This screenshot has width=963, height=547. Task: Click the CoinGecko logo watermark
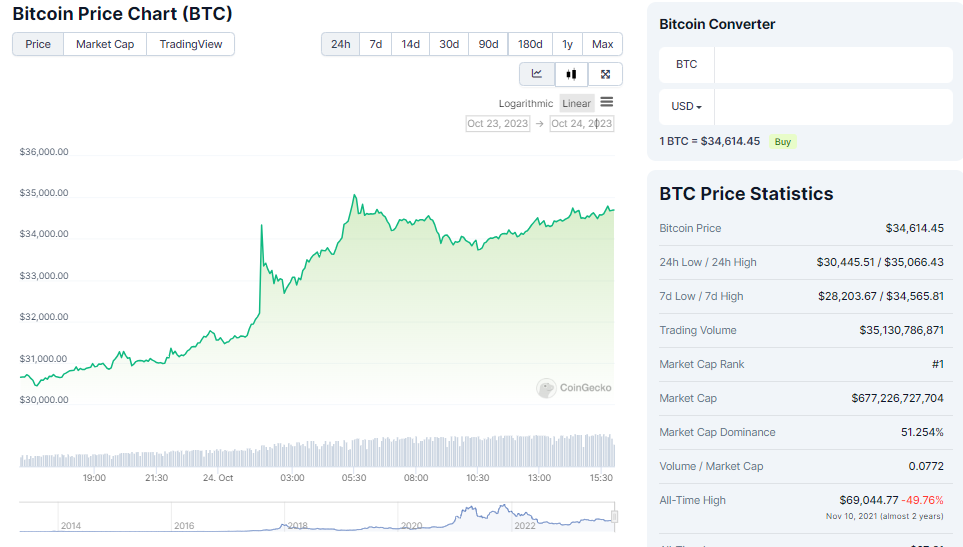coord(574,388)
